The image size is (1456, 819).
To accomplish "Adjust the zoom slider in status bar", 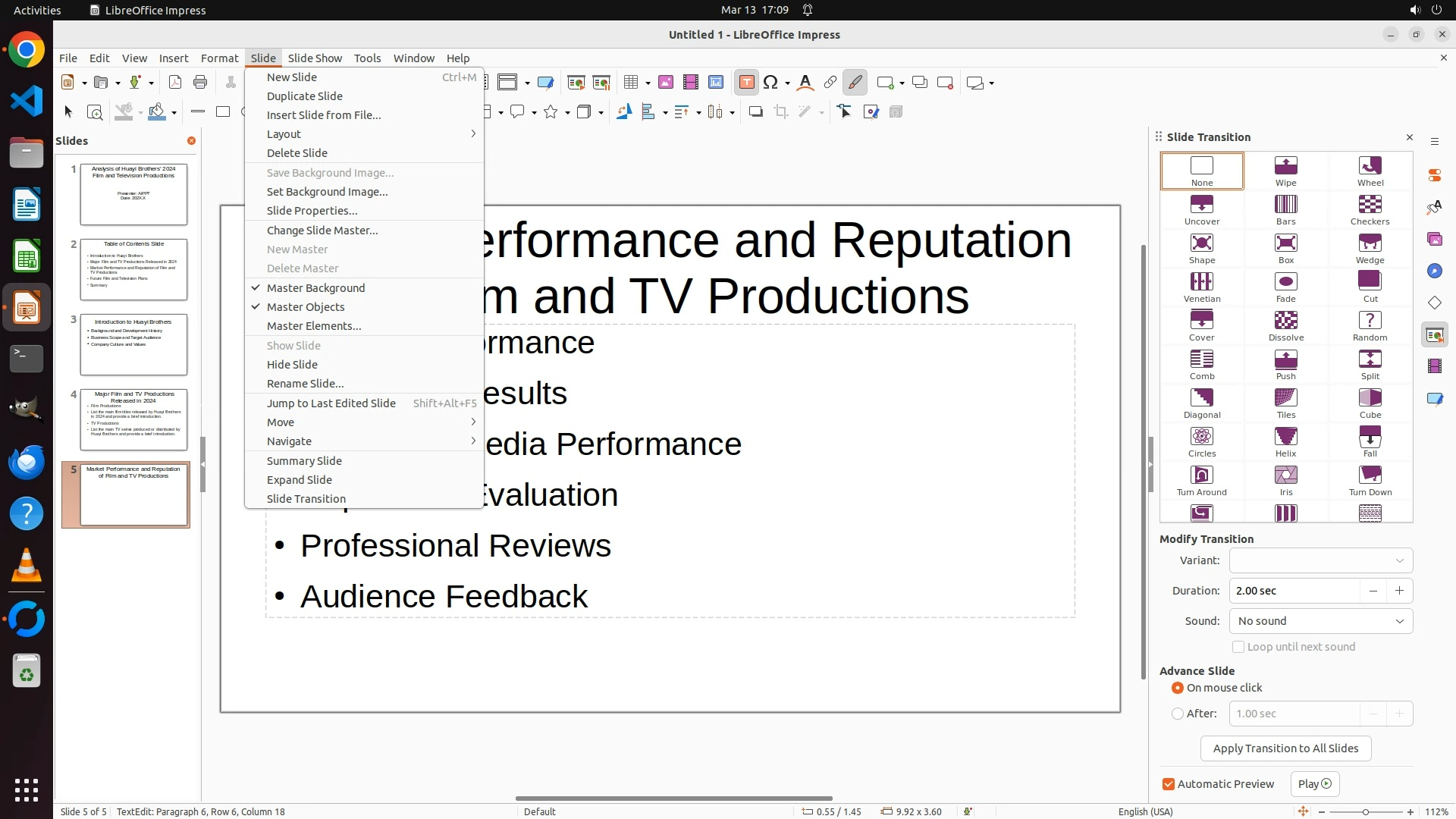I will (1365, 812).
